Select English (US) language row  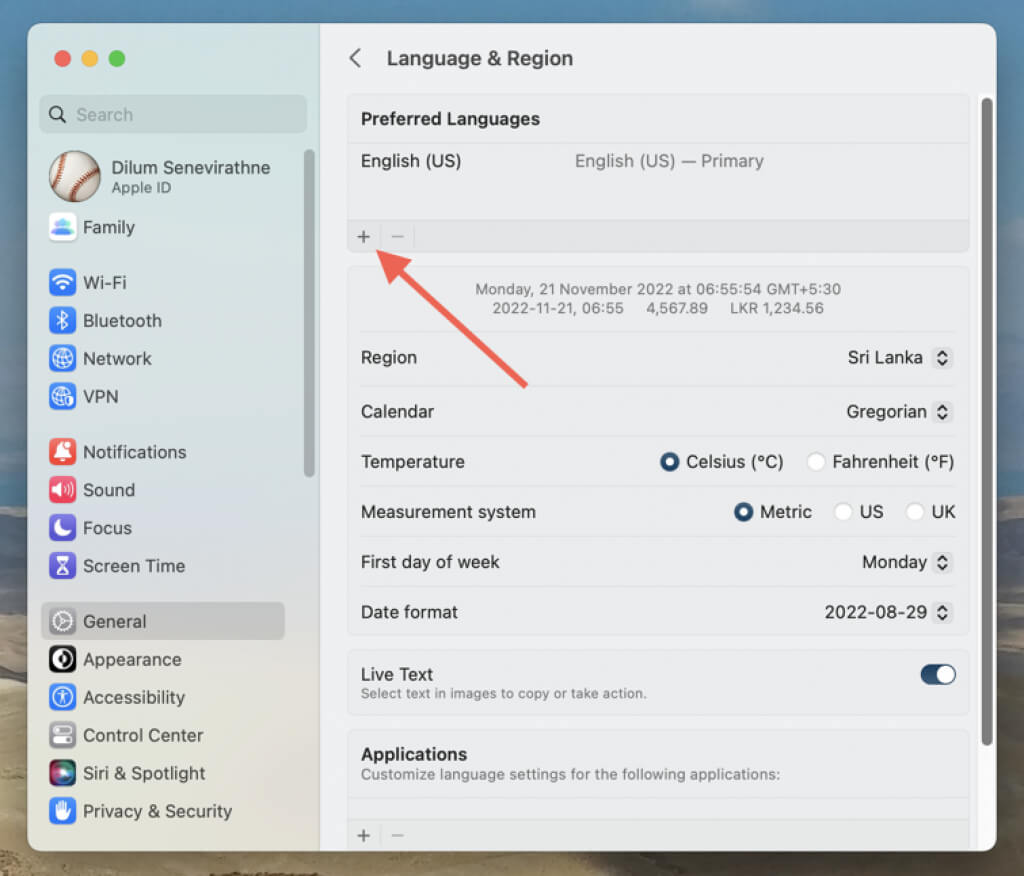tap(658, 161)
